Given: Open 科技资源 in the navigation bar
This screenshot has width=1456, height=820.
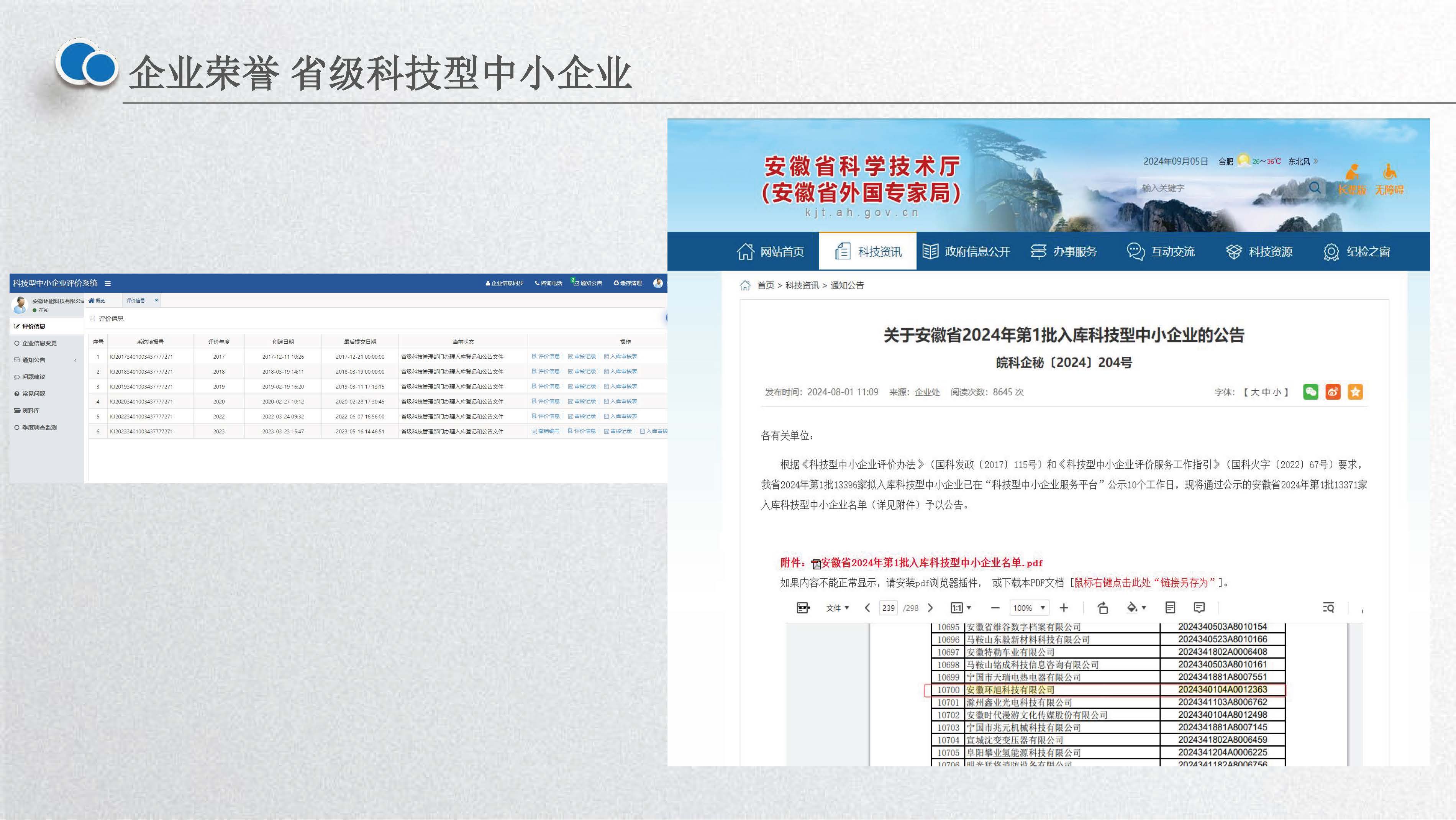Looking at the screenshot, I should [x=1259, y=251].
